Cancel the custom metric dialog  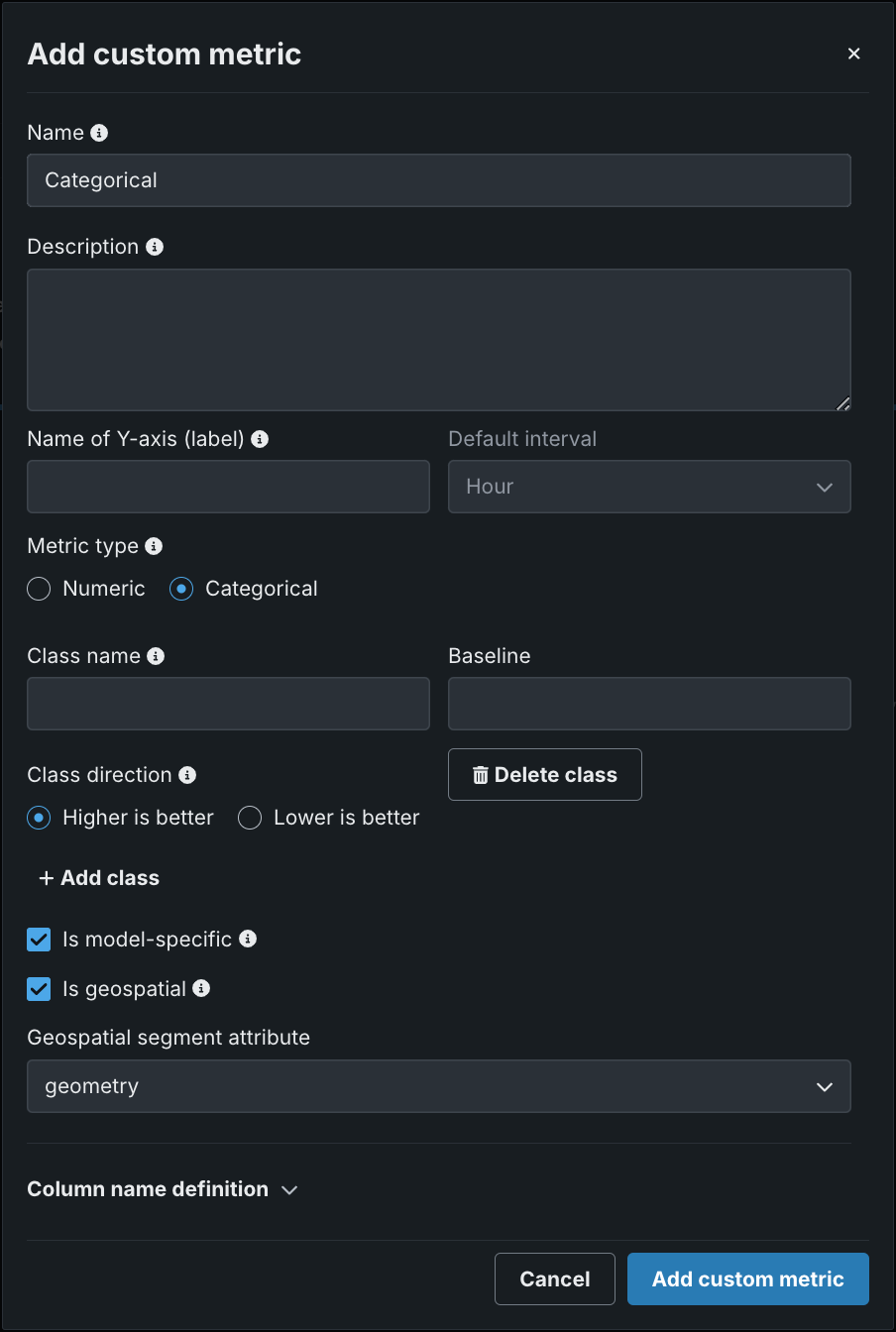(554, 1278)
